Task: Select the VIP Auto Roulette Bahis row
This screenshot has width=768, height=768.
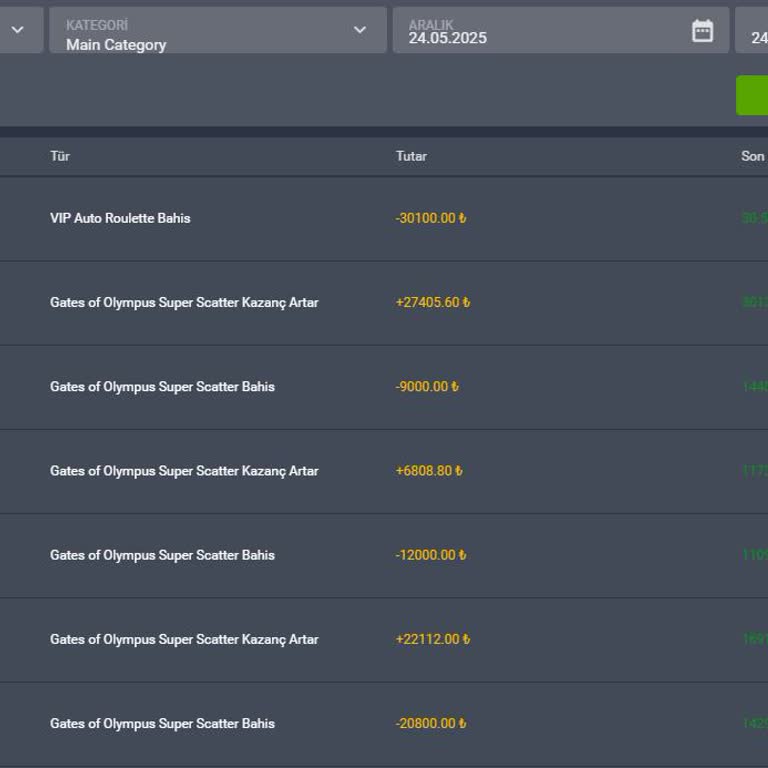Action: (x=384, y=218)
